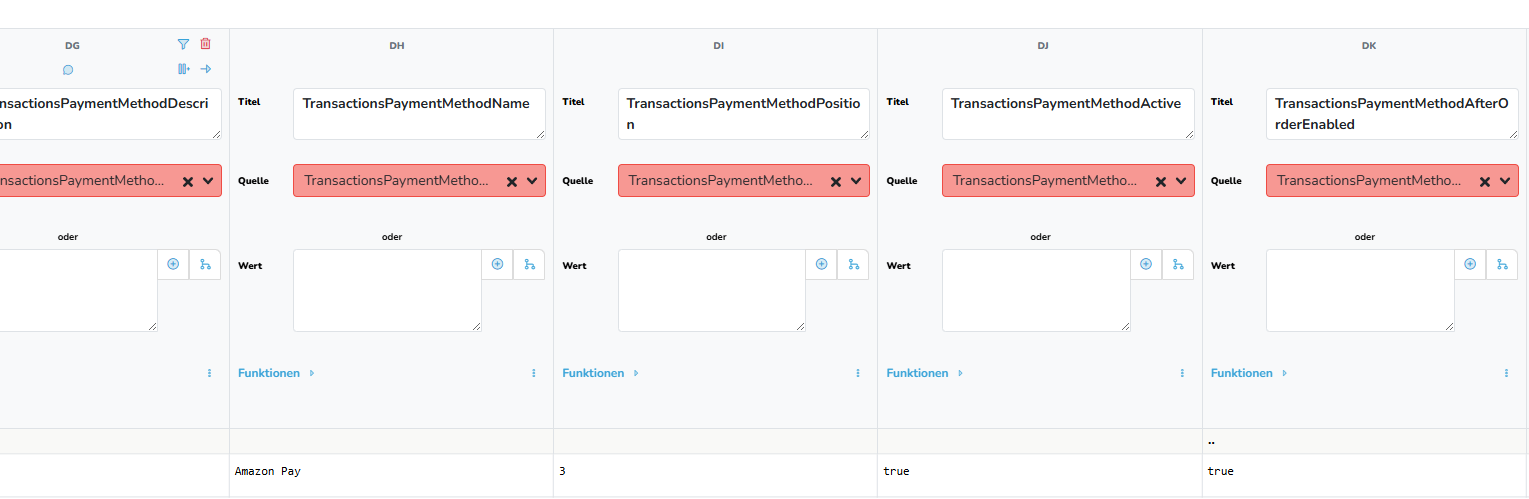
Task: Click the move-right arrow icon in column DG
Action: coord(205,69)
